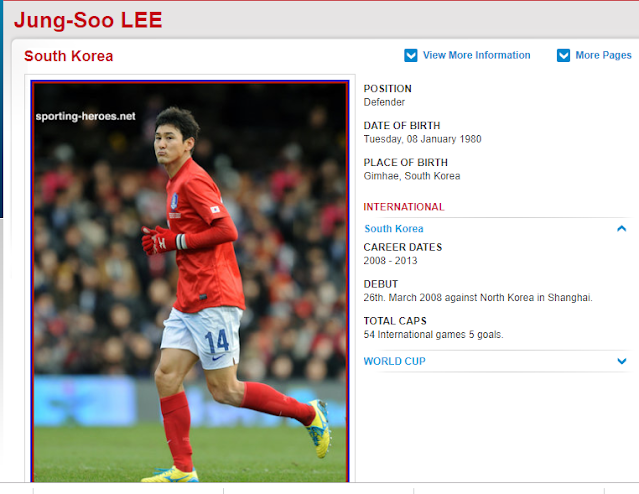Viewport: 639px width, 494px height.
Task: Click the Jung-Soo LEE page title
Action: click(x=88, y=20)
